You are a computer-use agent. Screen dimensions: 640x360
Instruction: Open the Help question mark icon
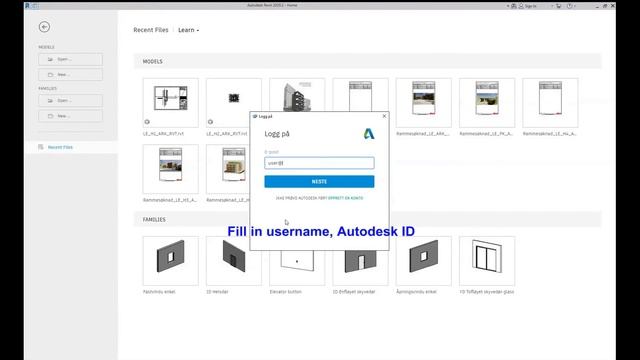[569, 6]
